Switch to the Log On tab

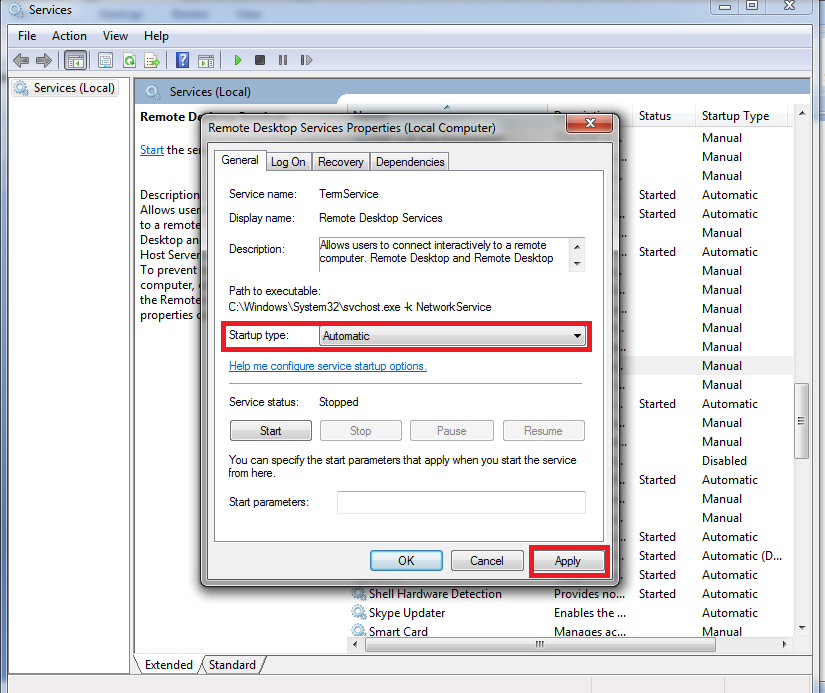tap(288, 162)
